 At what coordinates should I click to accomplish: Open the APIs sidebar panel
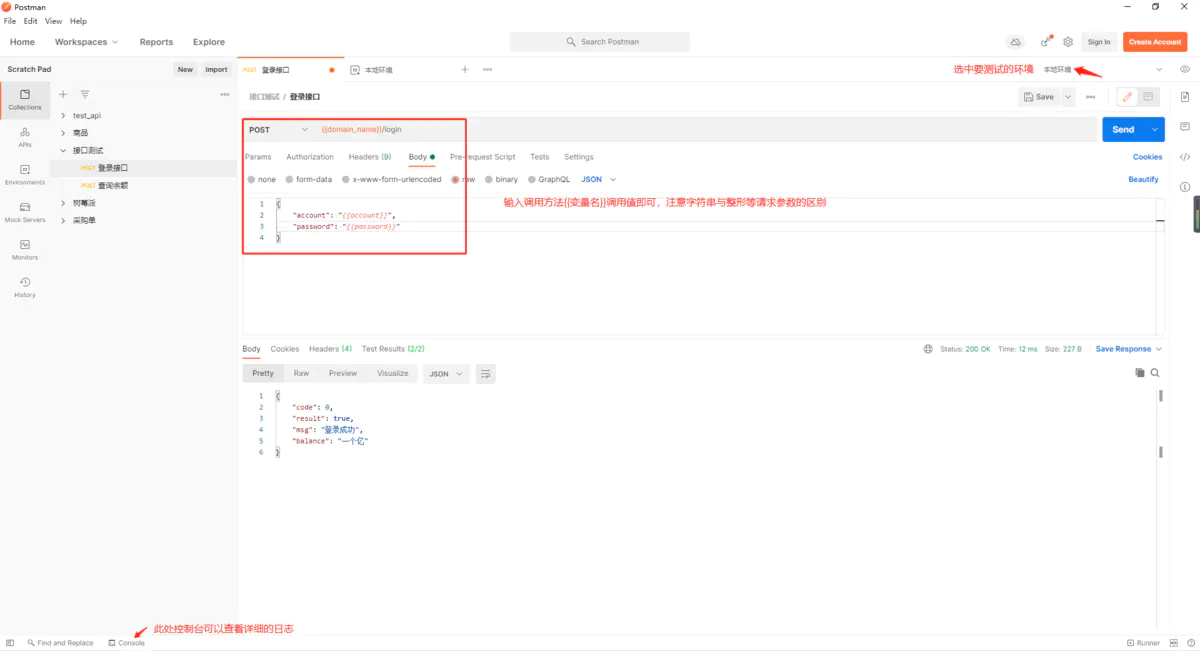point(25,137)
